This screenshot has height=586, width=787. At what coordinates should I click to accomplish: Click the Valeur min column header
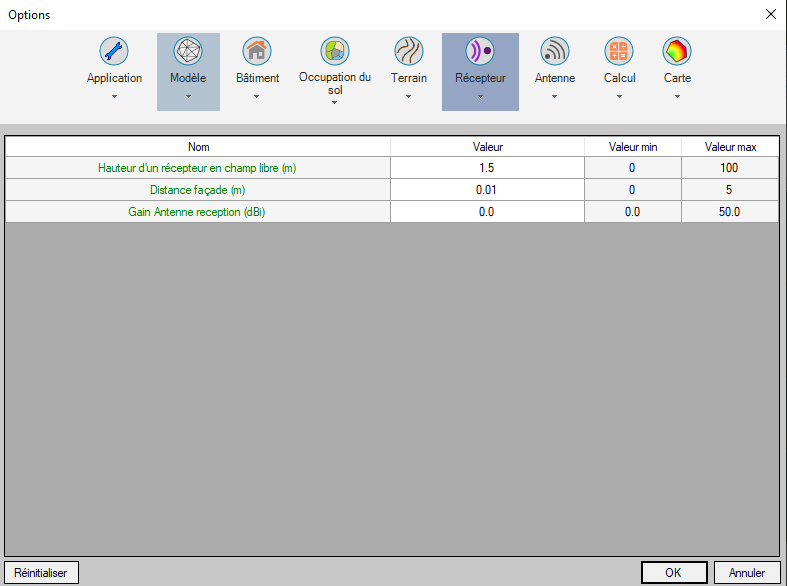click(632, 147)
